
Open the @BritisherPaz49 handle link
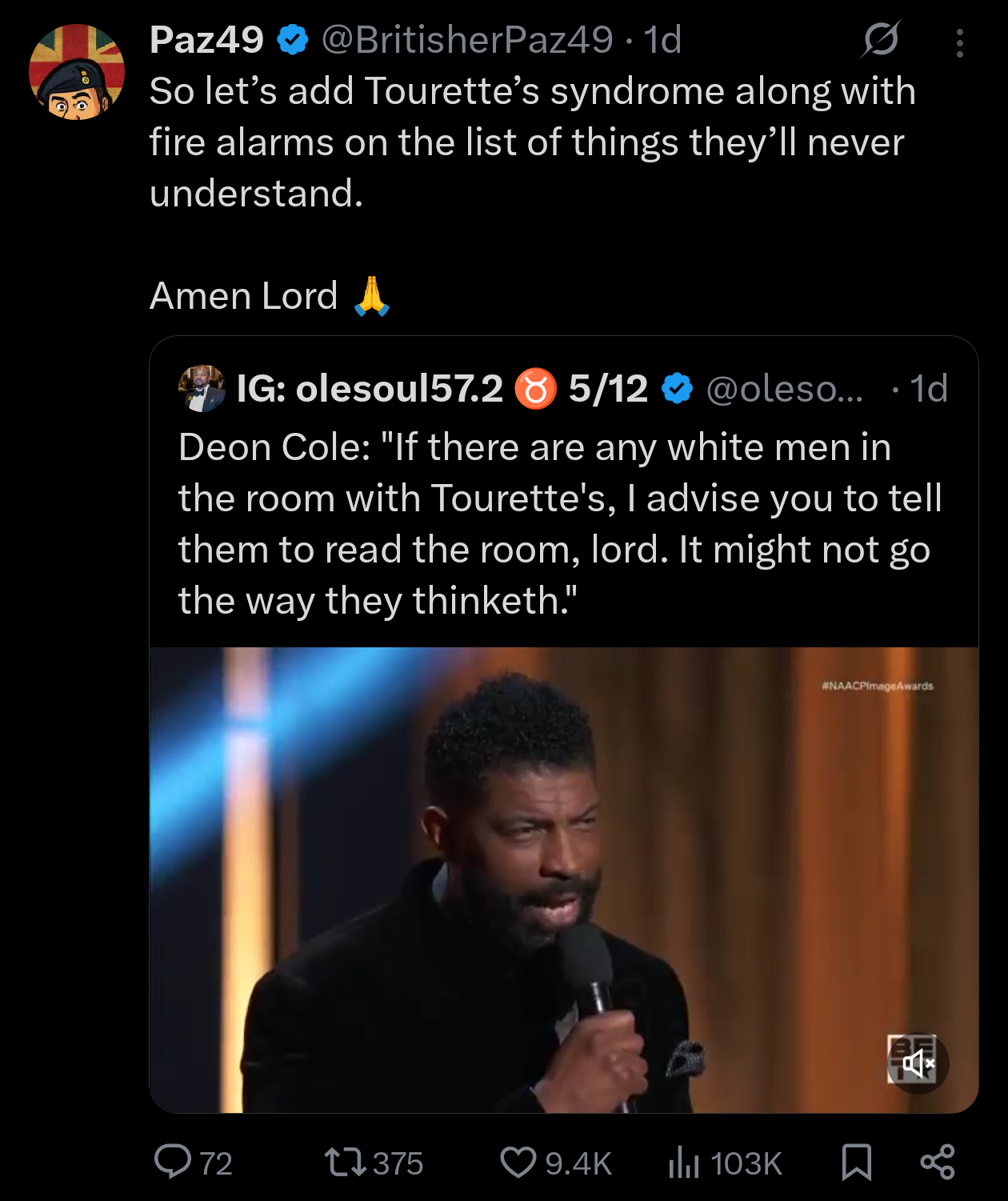pos(467,39)
